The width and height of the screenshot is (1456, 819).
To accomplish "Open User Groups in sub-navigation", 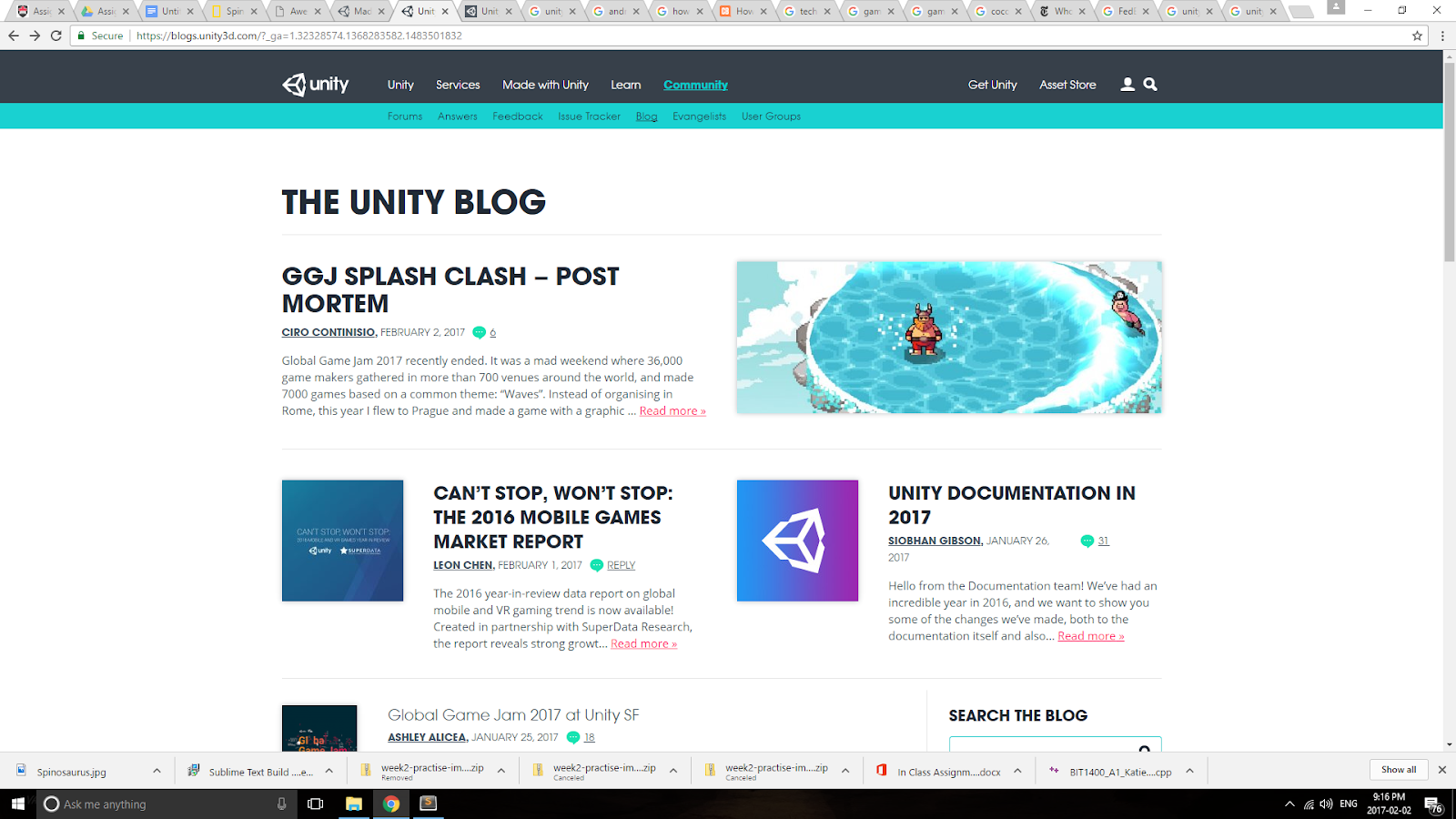I will pos(771,116).
